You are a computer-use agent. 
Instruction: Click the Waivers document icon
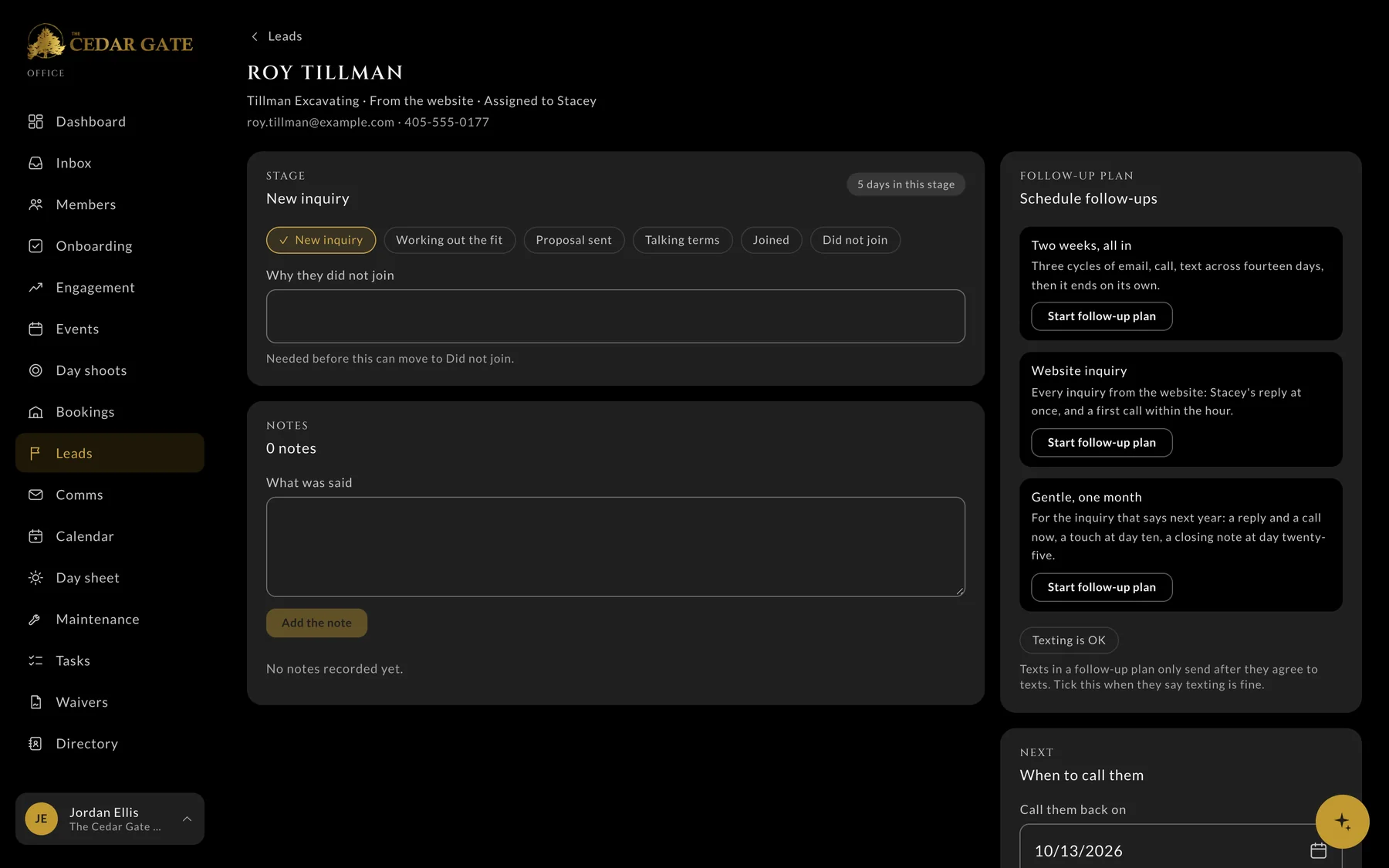(x=35, y=702)
